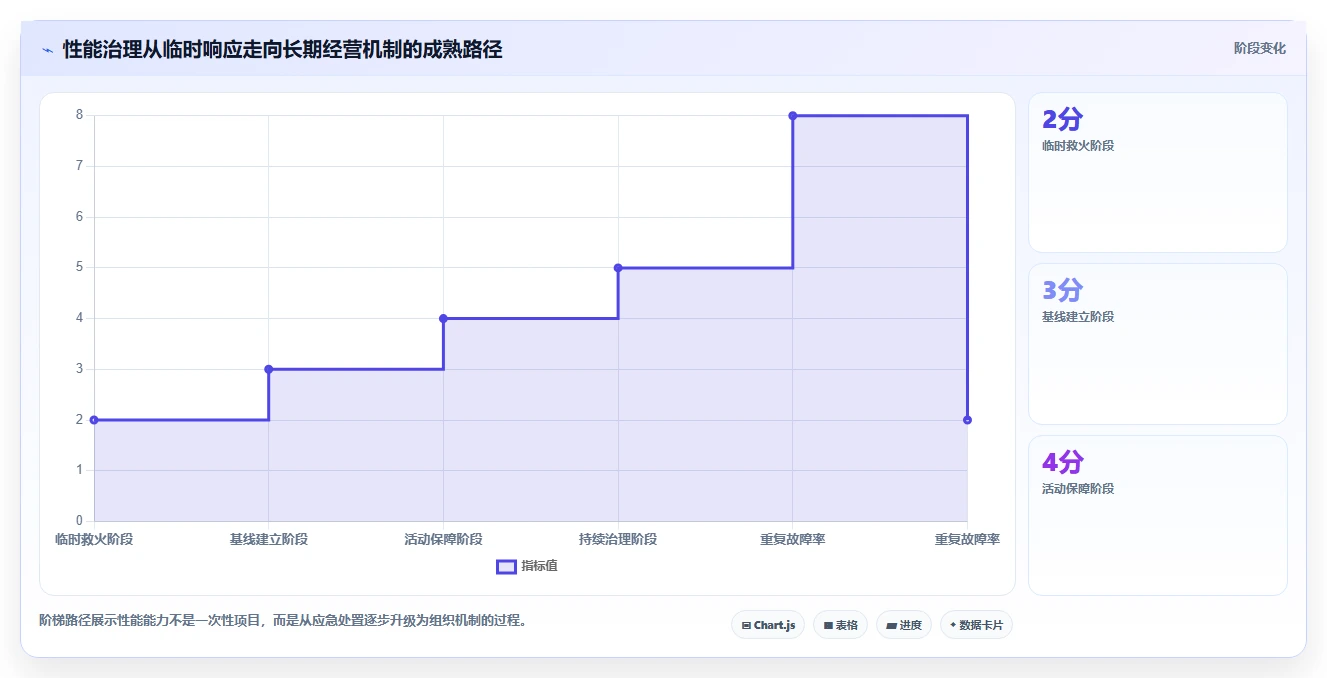Click the card caption 活动保障阶段 under 4分

point(1078,489)
